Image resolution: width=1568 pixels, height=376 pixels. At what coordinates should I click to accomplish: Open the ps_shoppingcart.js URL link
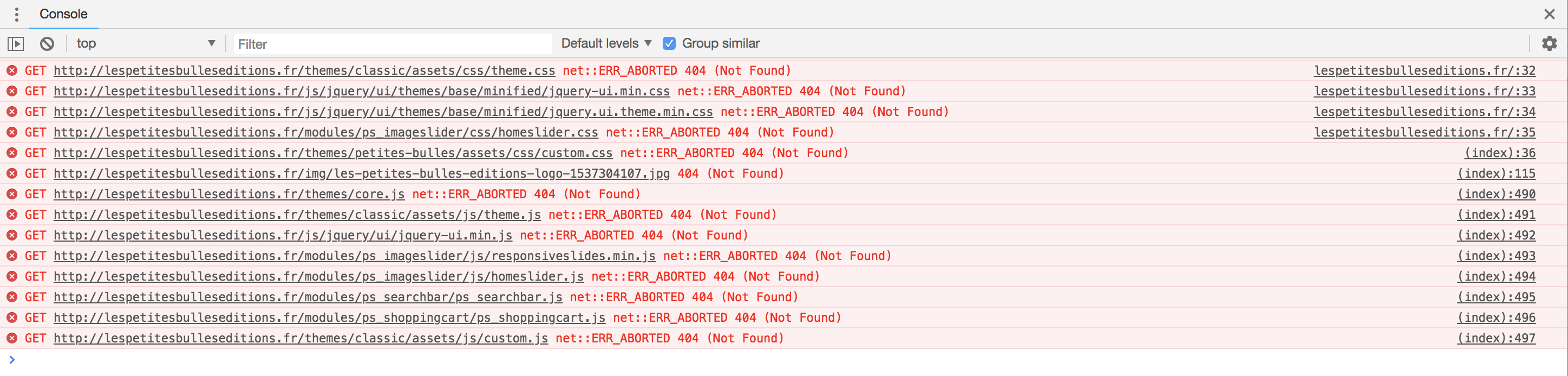pyautogui.click(x=329, y=317)
